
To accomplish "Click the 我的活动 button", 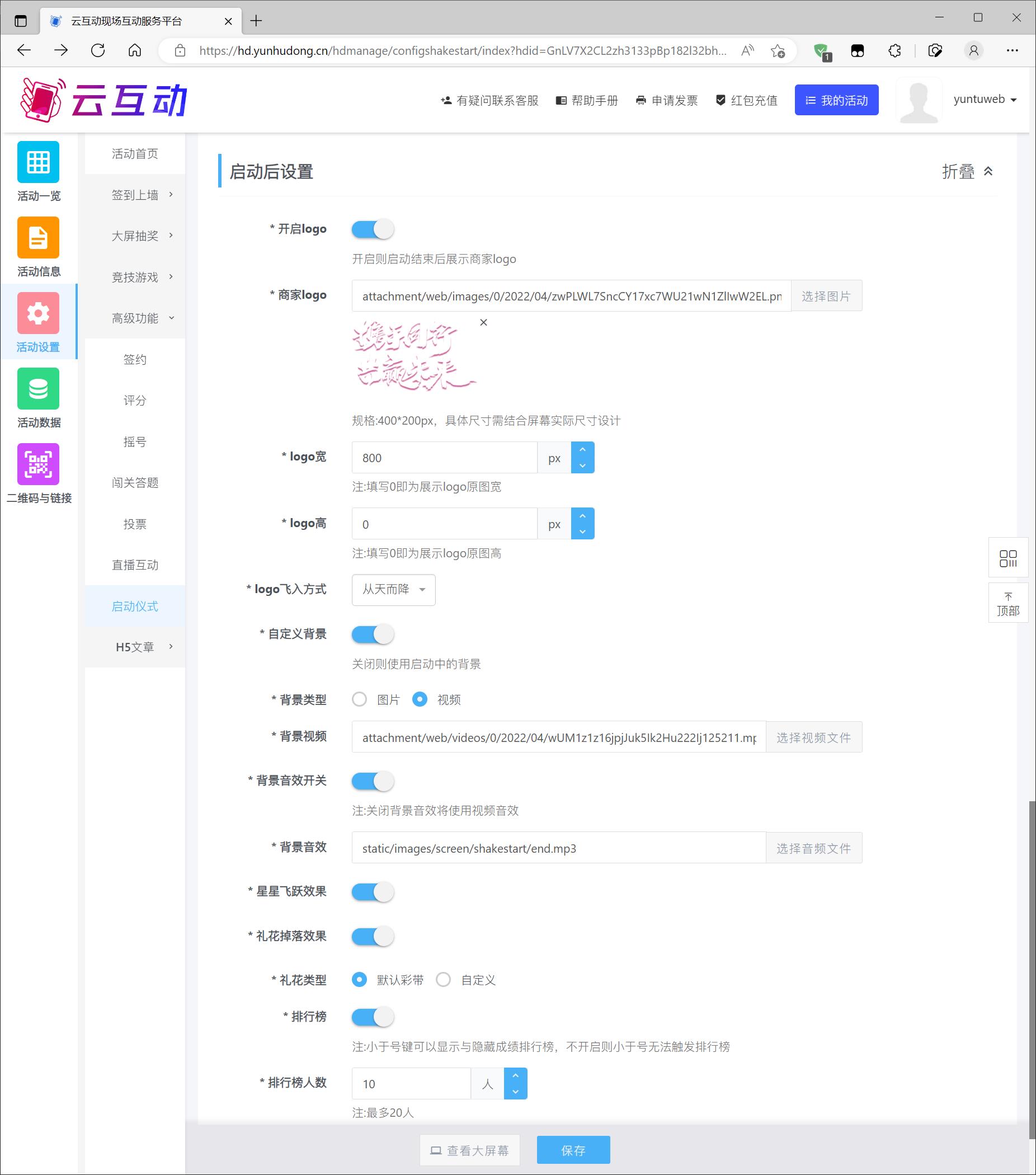I will [x=836, y=100].
